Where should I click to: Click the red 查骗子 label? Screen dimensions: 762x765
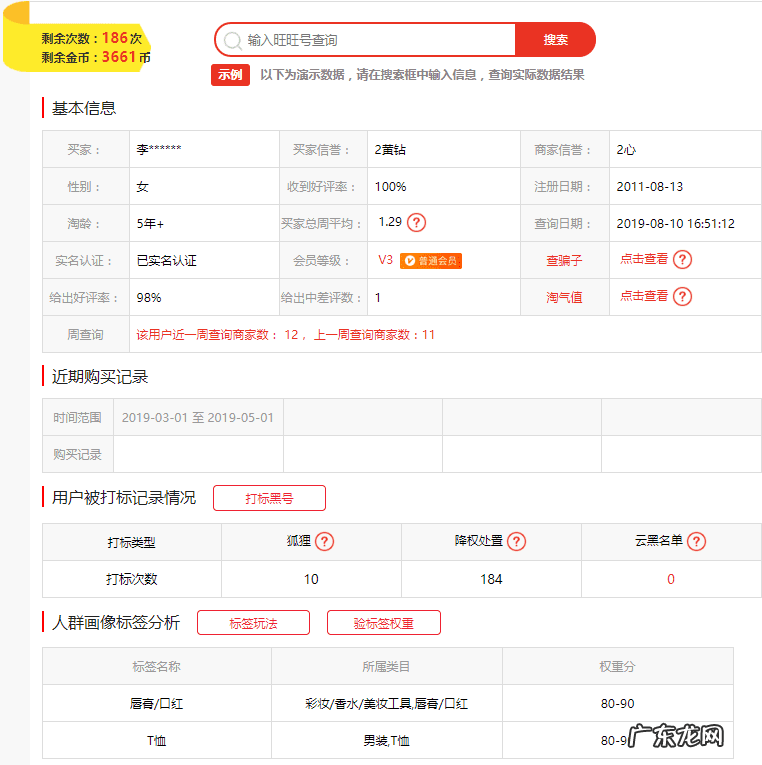pyautogui.click(x=563, y=260)
